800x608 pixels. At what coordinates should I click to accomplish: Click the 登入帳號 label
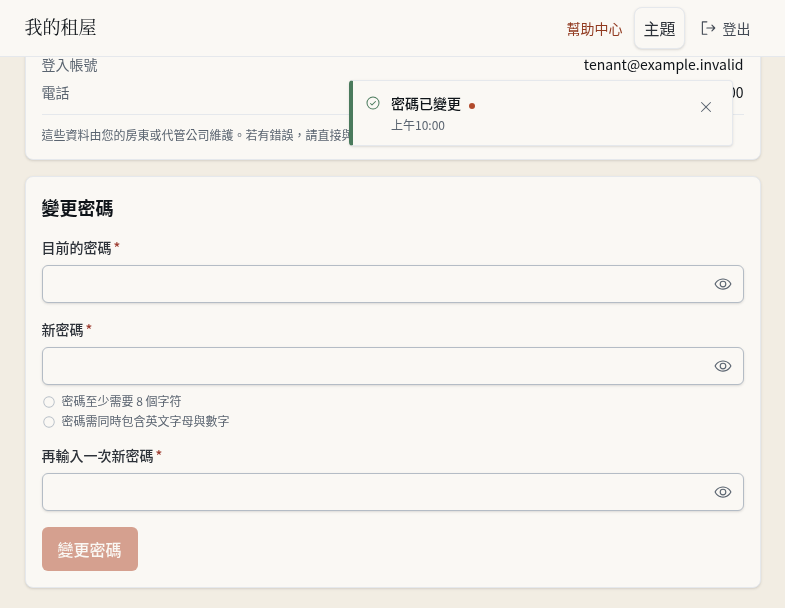(69, 65)
